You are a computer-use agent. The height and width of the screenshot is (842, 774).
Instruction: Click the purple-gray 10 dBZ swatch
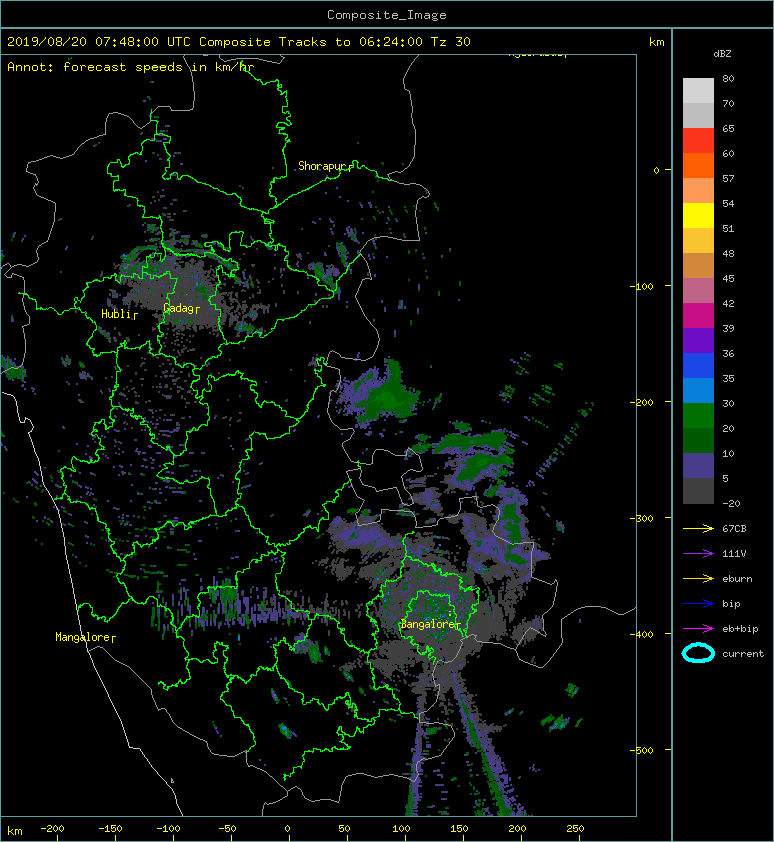click(698, 466)
